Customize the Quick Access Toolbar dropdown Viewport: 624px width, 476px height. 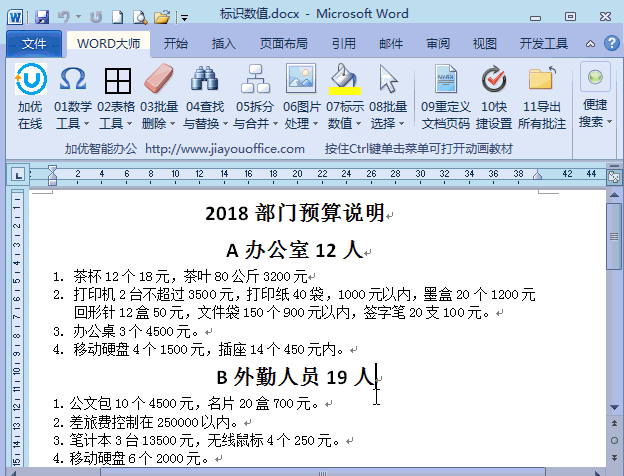(184, 18)
